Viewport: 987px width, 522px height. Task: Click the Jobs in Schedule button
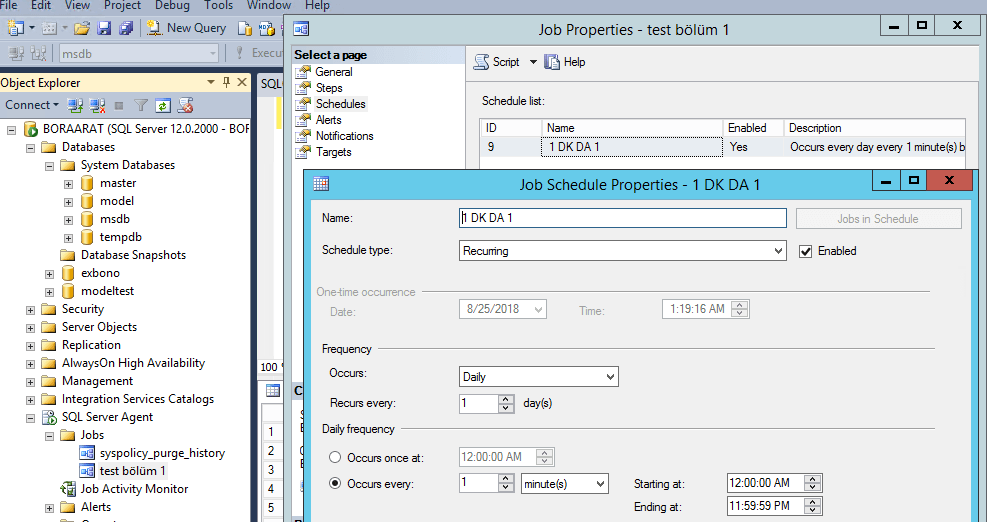tap(878, 218)
